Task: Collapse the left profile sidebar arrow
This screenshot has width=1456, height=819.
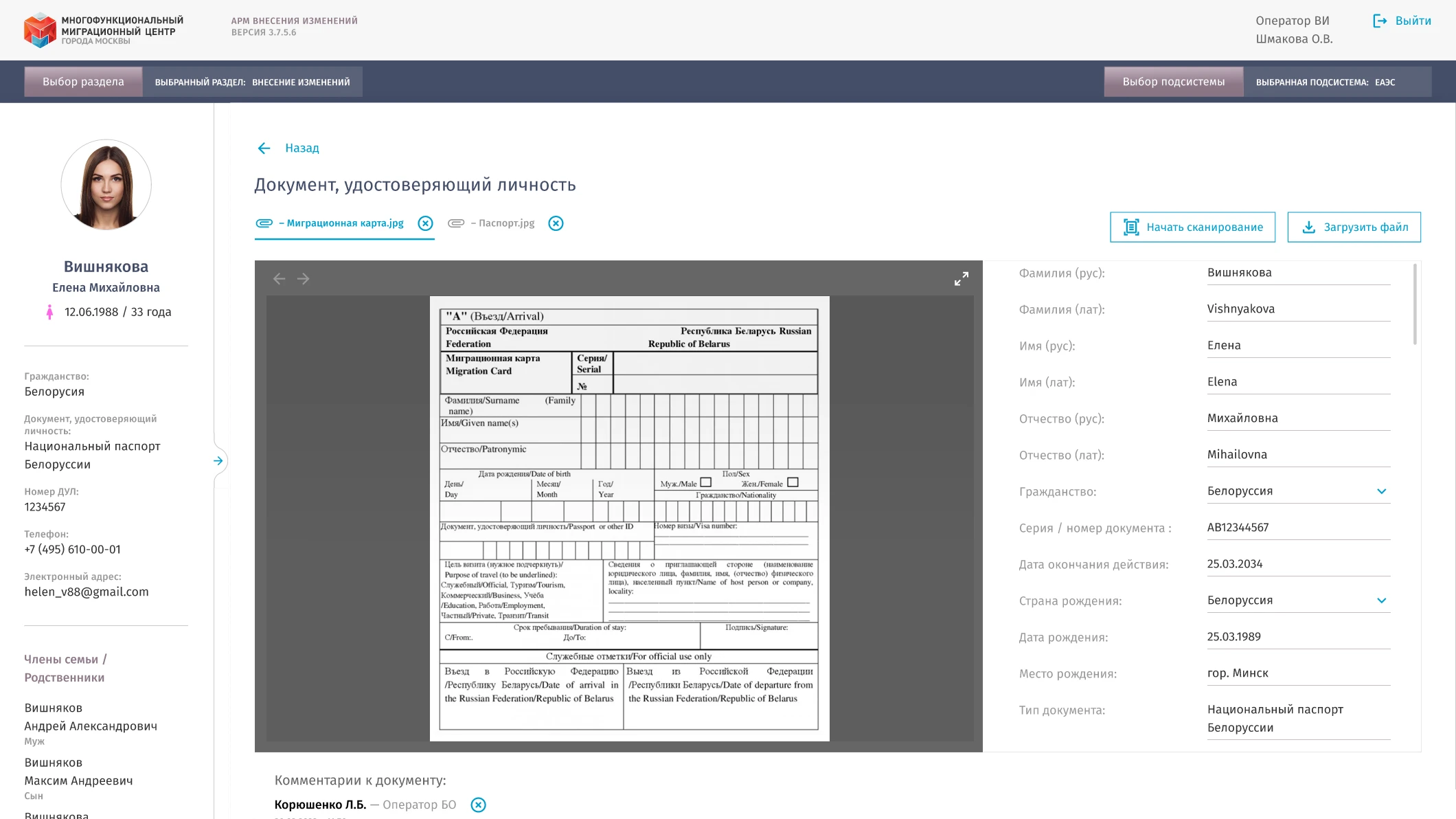Action: 218,461
